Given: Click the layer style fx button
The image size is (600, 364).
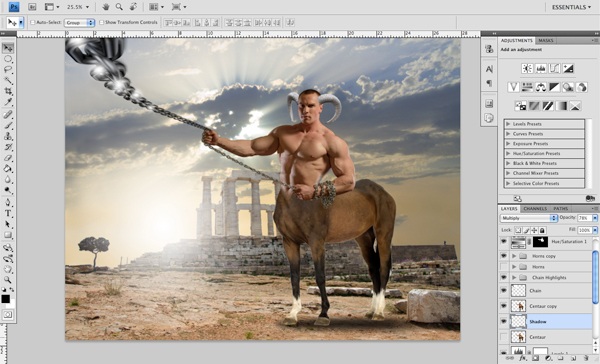Looking at the screenshot, I should (523, 358).
